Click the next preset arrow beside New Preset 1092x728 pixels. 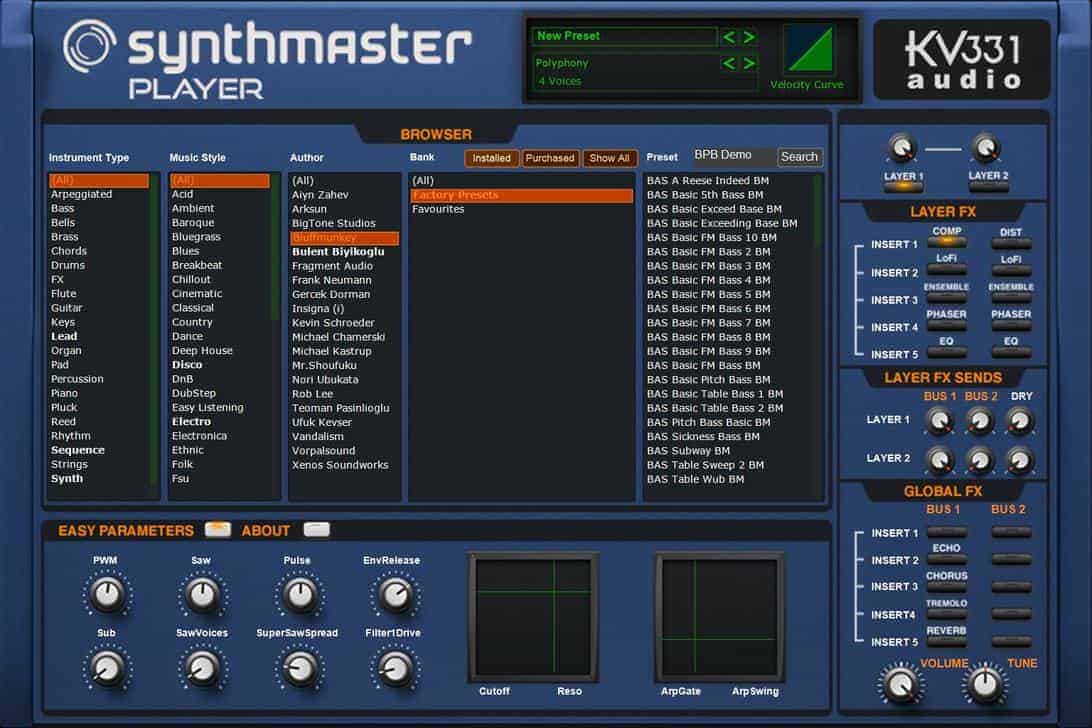pos(749,37)
